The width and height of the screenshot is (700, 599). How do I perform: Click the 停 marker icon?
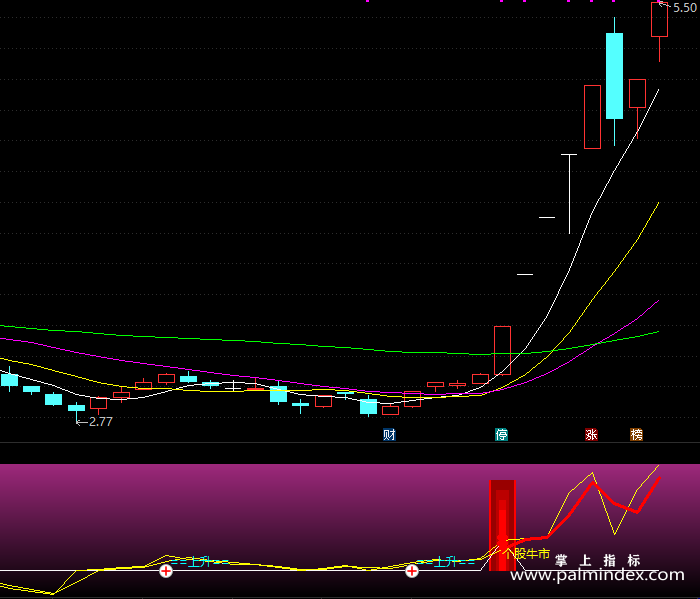point(501,434)
